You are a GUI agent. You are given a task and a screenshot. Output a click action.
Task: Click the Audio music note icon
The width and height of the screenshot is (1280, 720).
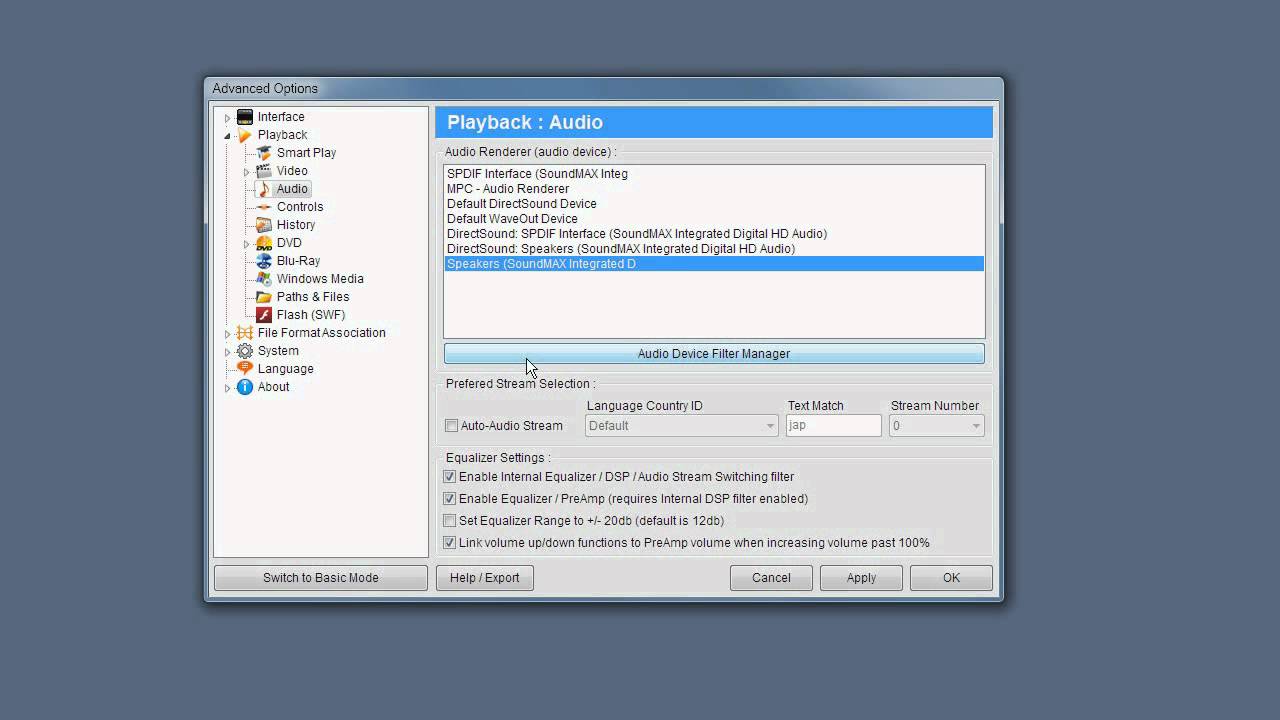tap(264, 189)
